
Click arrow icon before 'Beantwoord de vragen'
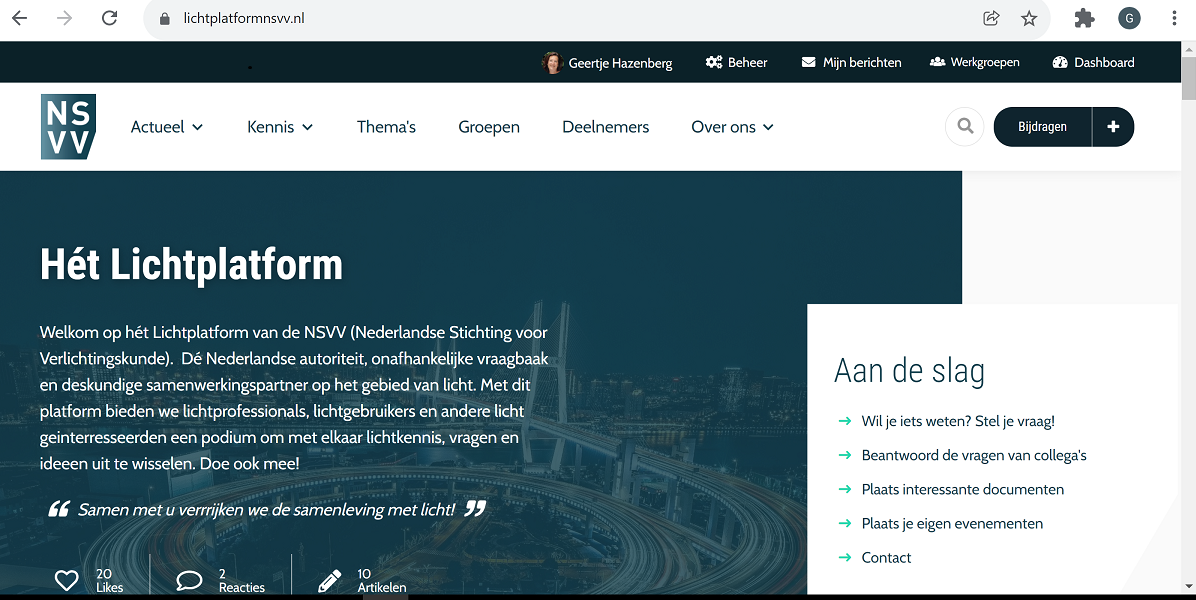pyautogui.click(x=844, y=455)
